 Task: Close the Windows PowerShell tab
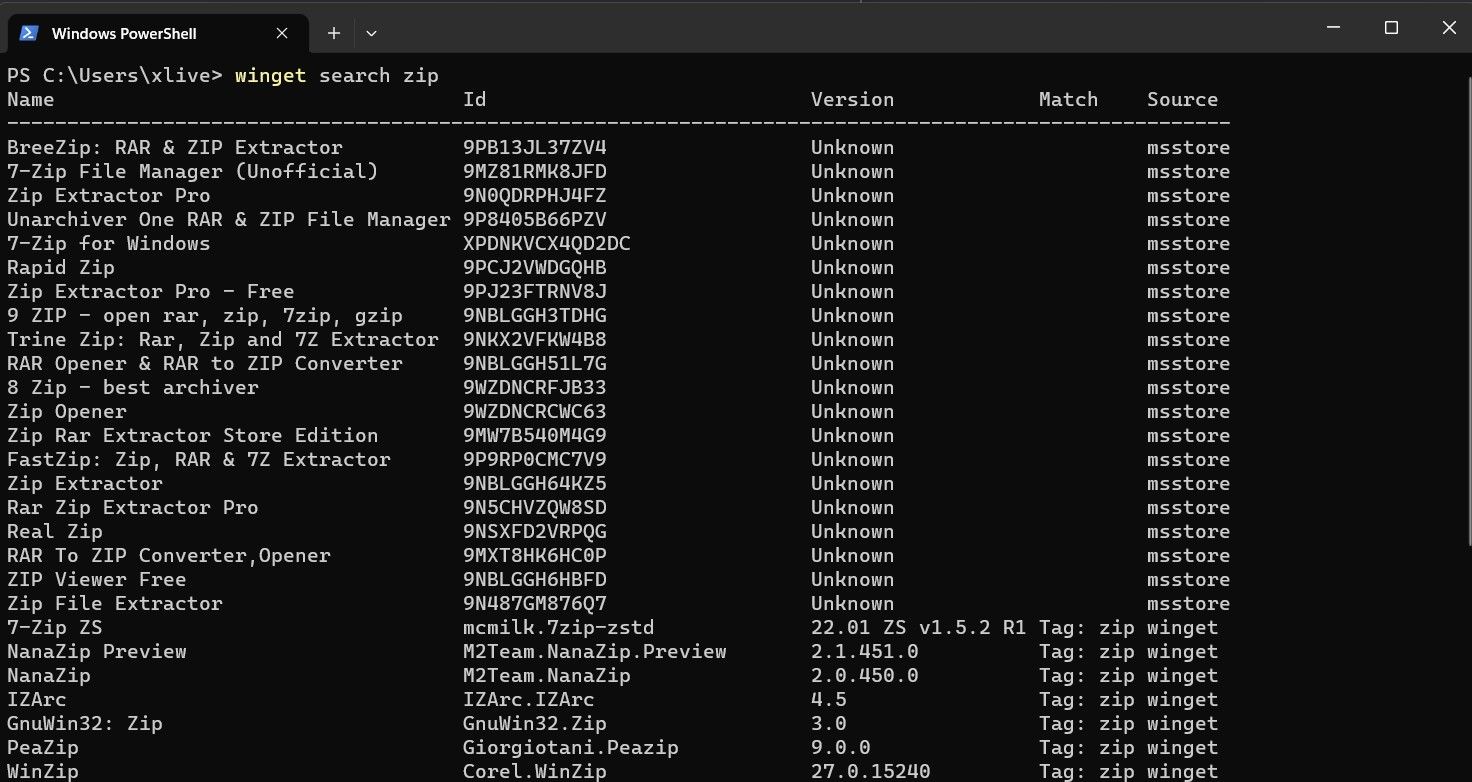[281, 32]
